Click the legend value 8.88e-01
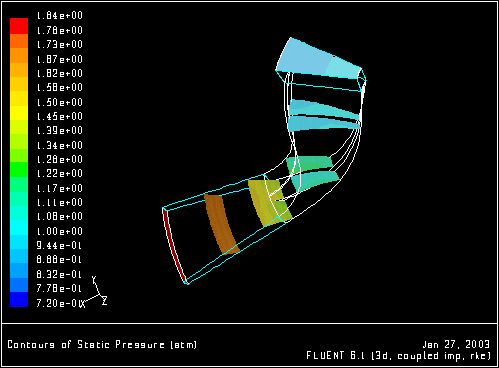 (x=59, y=259)
